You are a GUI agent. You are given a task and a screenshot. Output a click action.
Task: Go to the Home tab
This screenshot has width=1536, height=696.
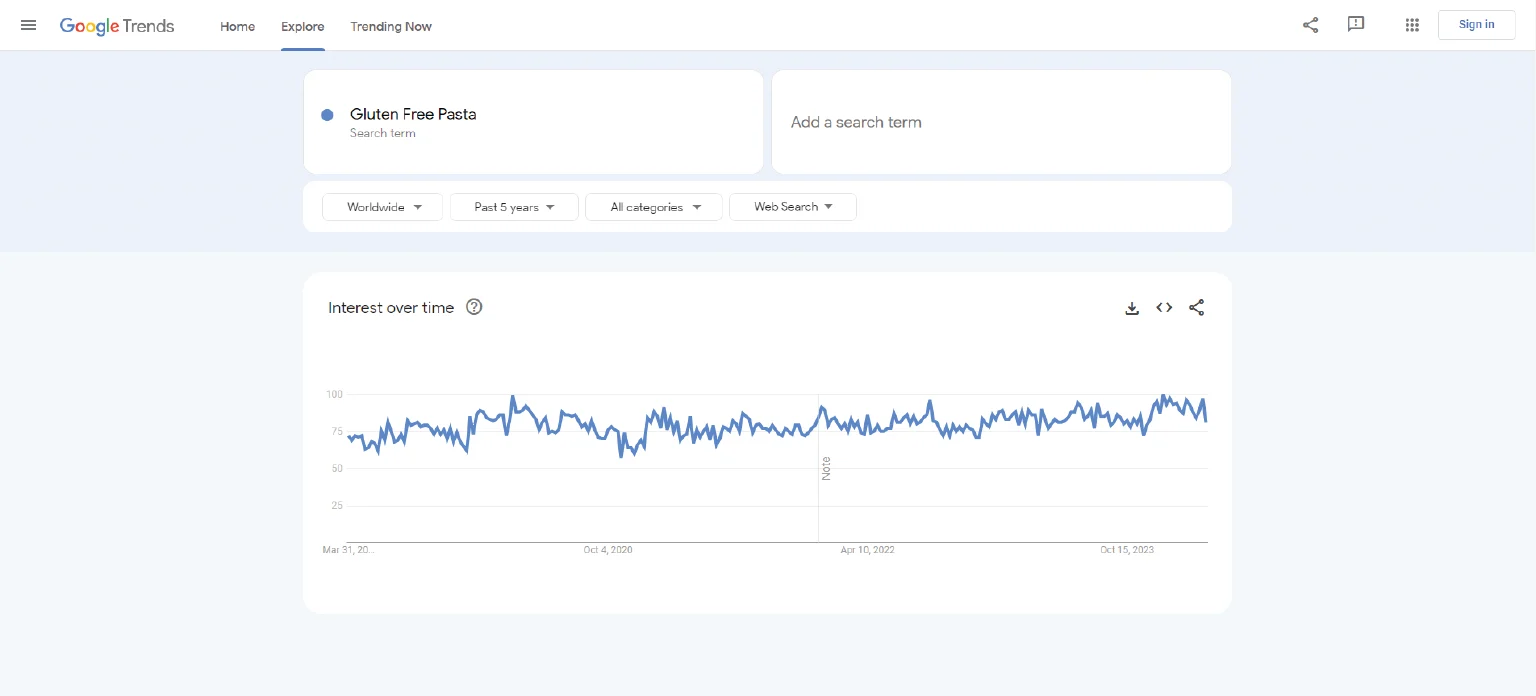click(x=237, y=26)
